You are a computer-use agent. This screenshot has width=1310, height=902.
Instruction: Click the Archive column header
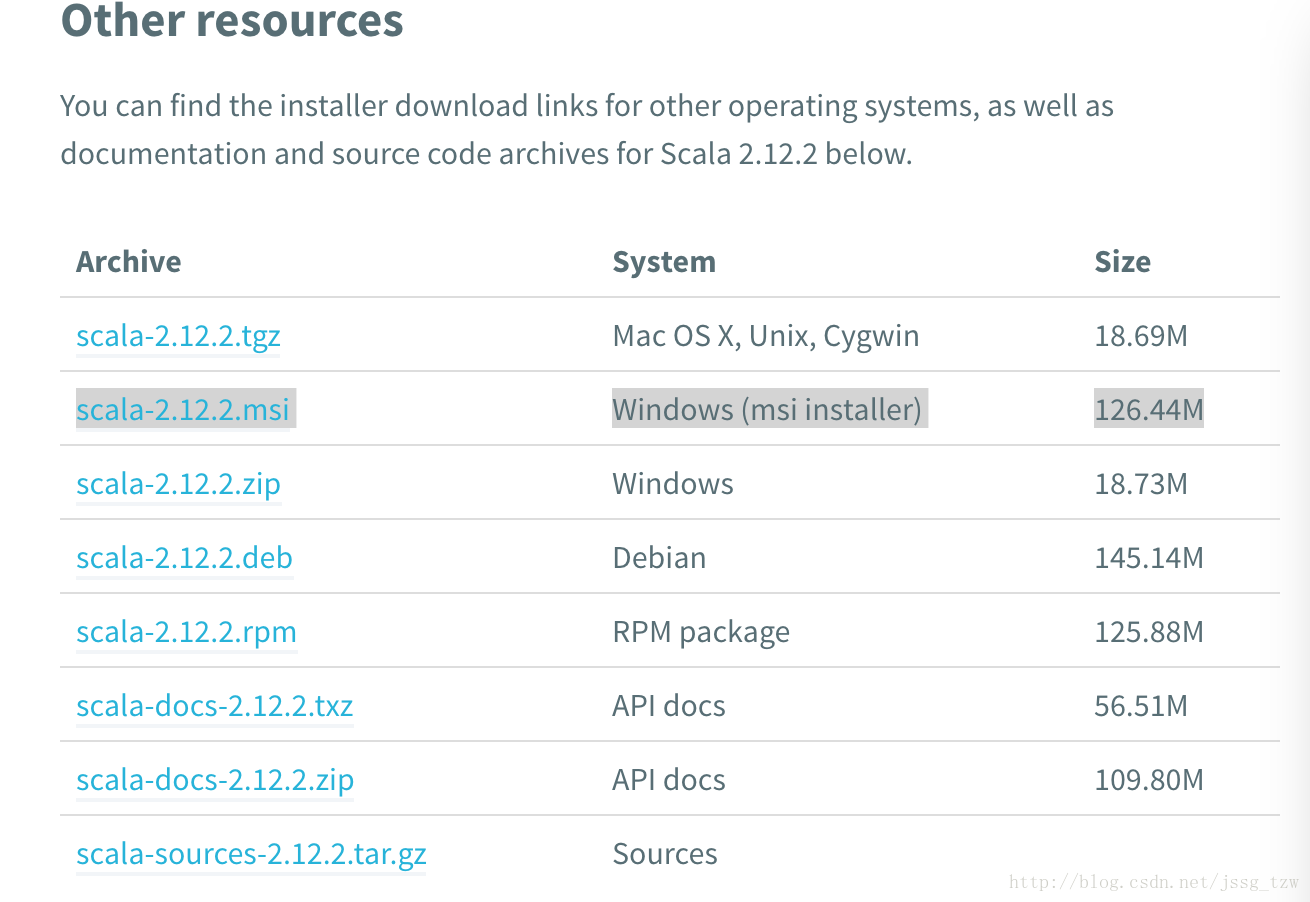[x=129, y=262]
